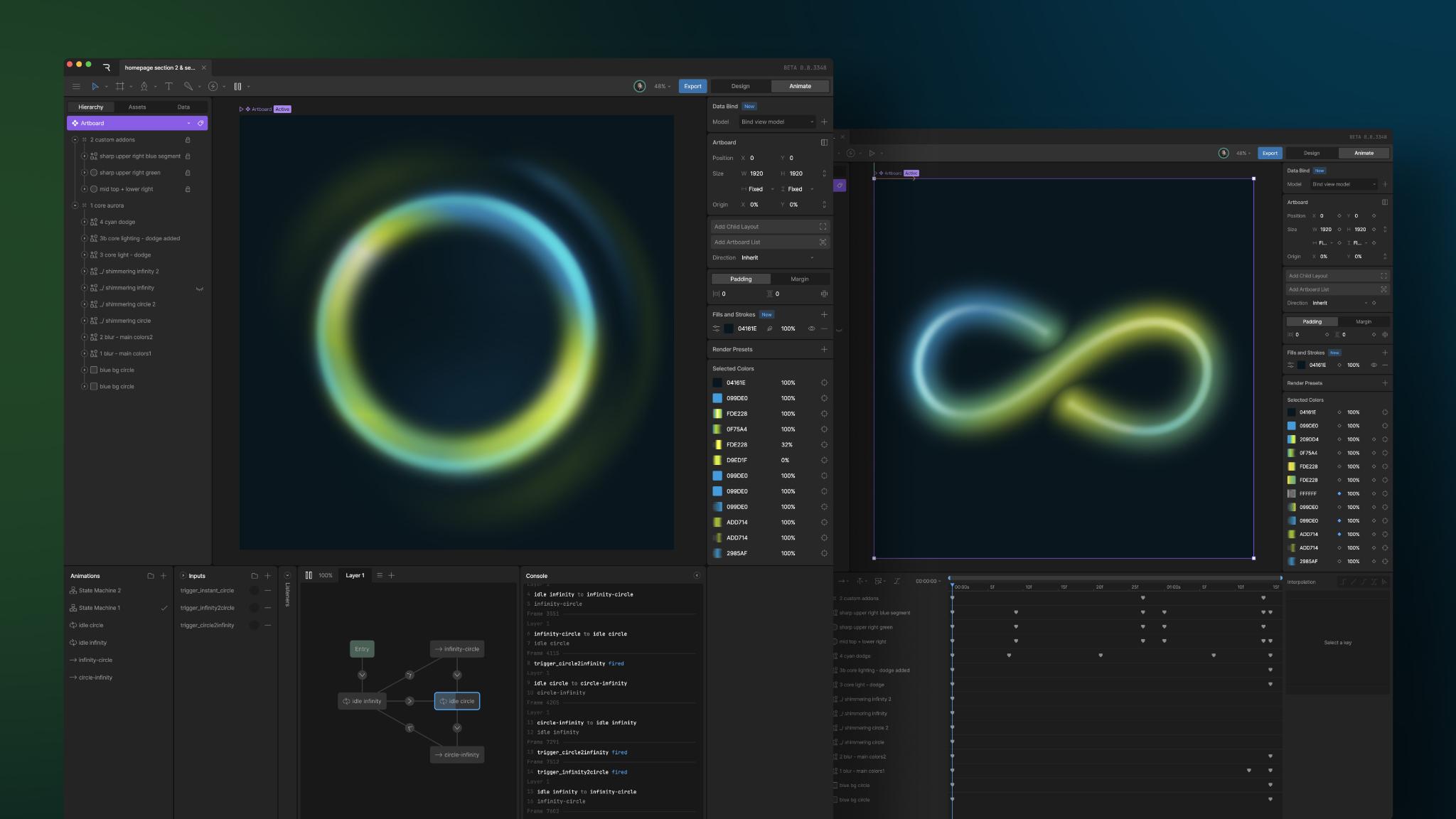The width and height of the screenshot is (1456, 819).
Task: Toggle the trigger_instant_circle input
Action: pyautogui.click(x=254, y=590)
